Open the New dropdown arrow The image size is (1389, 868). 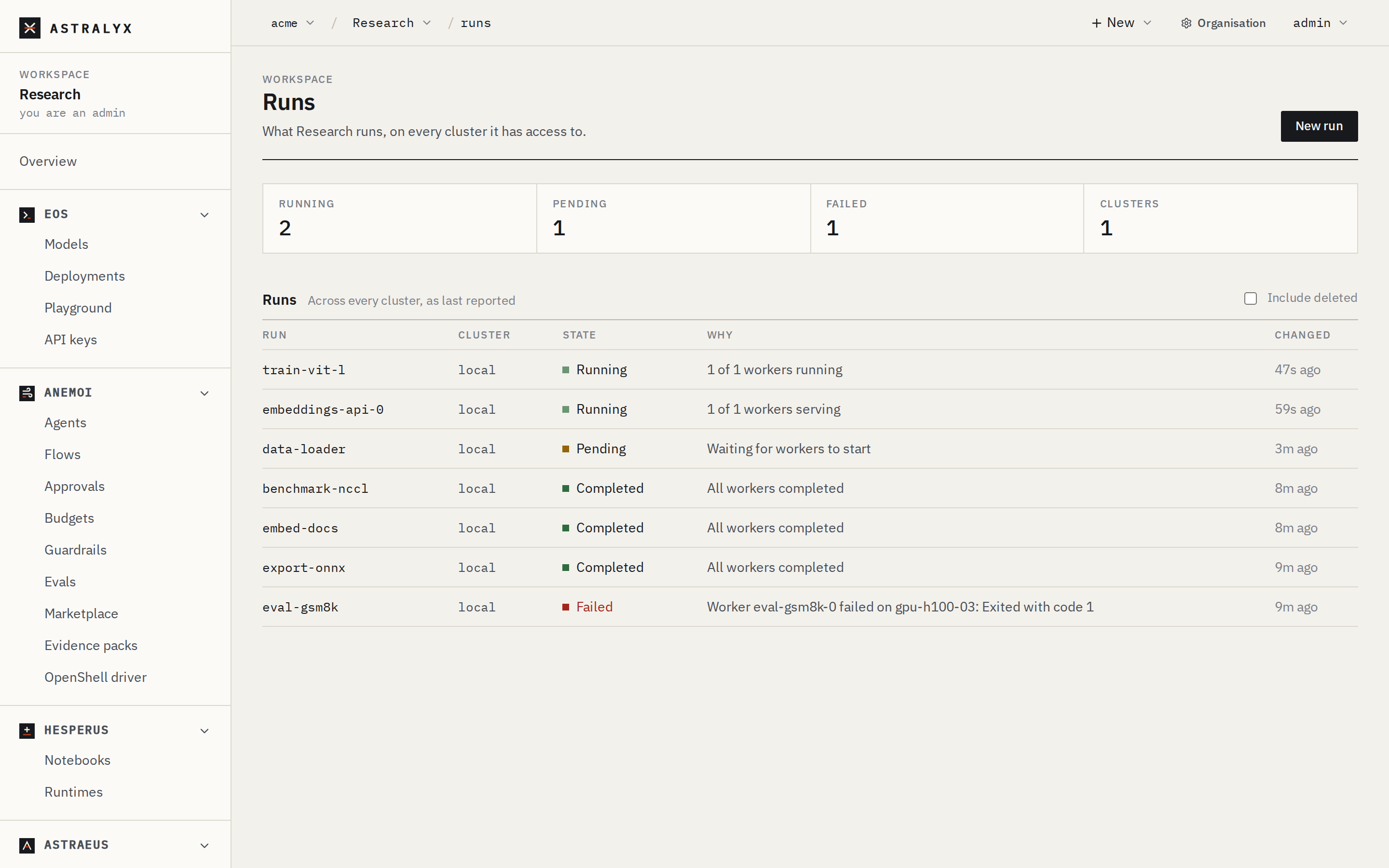click(x=1147, y=23)
